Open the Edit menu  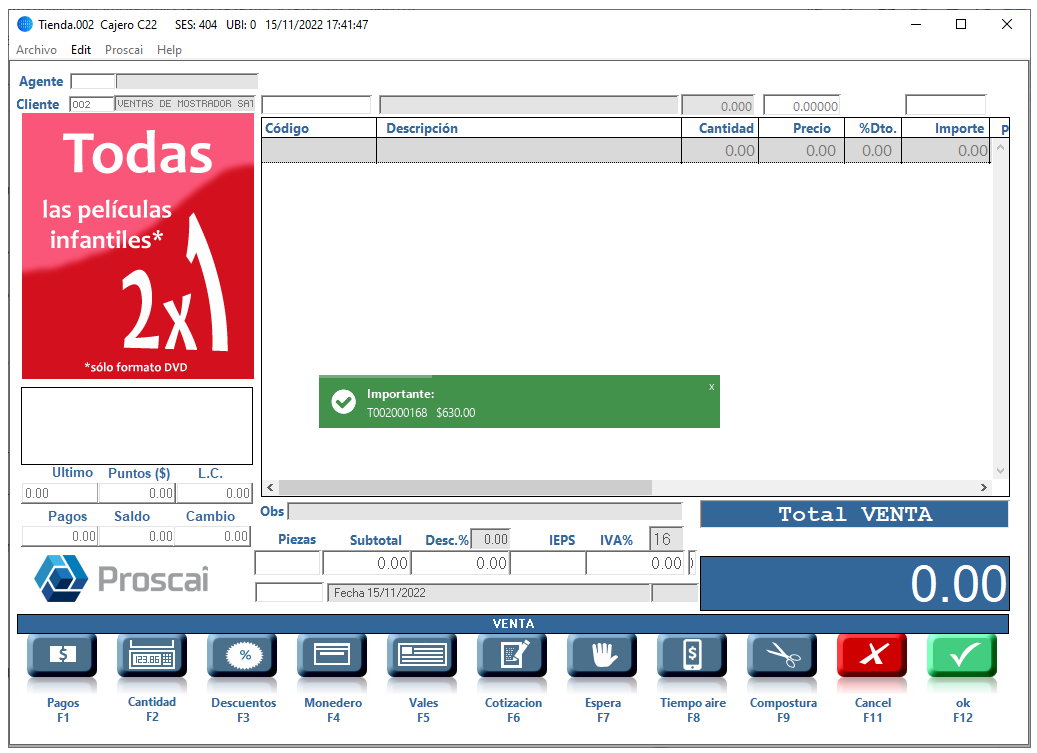coord(81,50)
